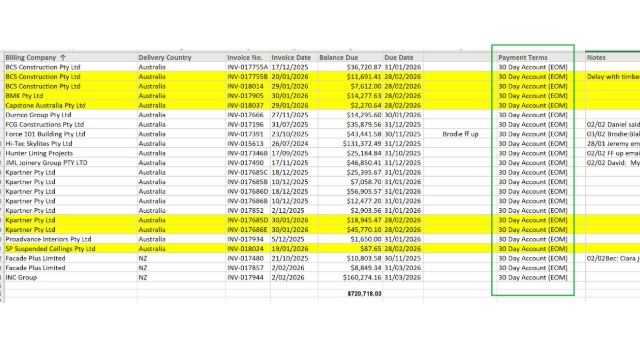Screen dimensions: 640x360
Task: Click the Brodie ff up cell
Action: [x=460, y=134]
